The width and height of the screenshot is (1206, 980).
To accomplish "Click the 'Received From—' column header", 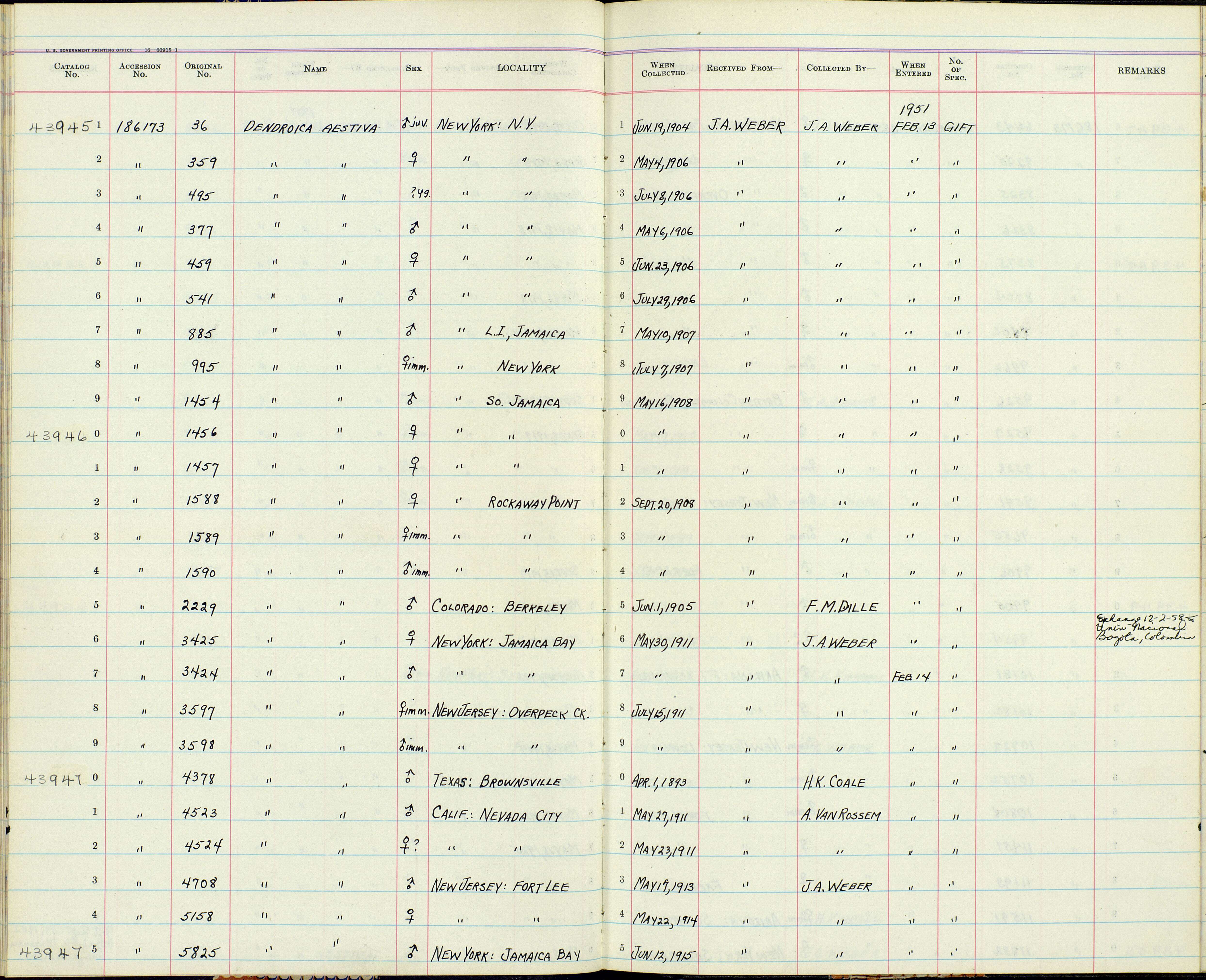I will (745, 68).
